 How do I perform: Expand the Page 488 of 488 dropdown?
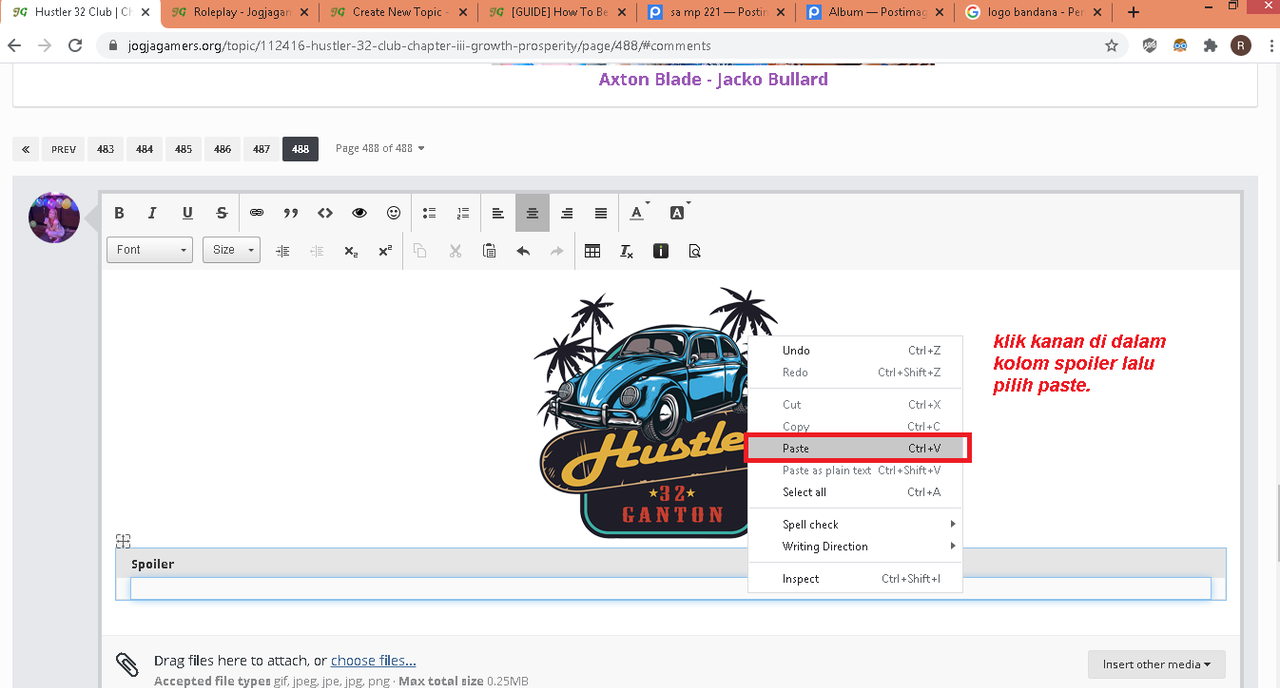coord(380,148)
